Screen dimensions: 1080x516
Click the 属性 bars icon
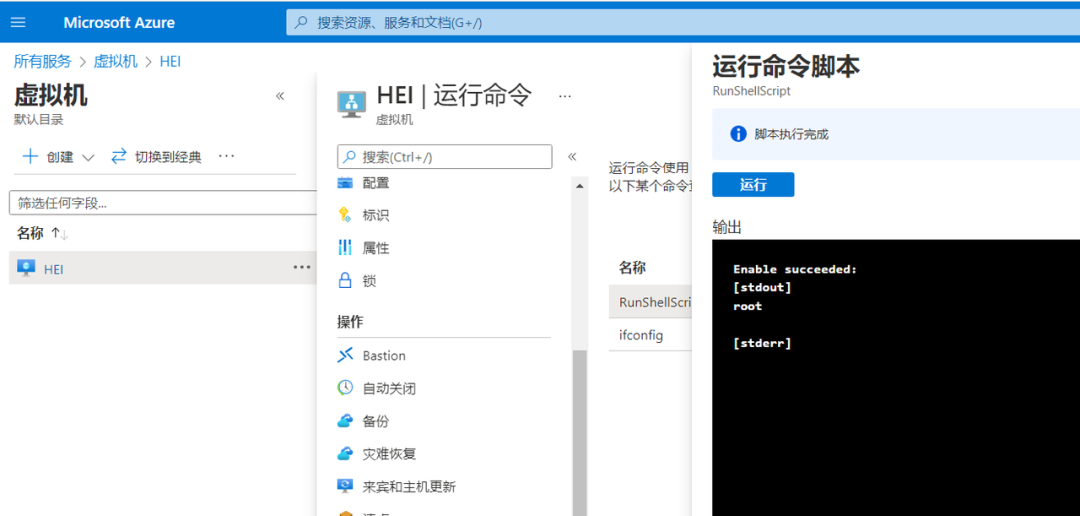coord(345,248)
